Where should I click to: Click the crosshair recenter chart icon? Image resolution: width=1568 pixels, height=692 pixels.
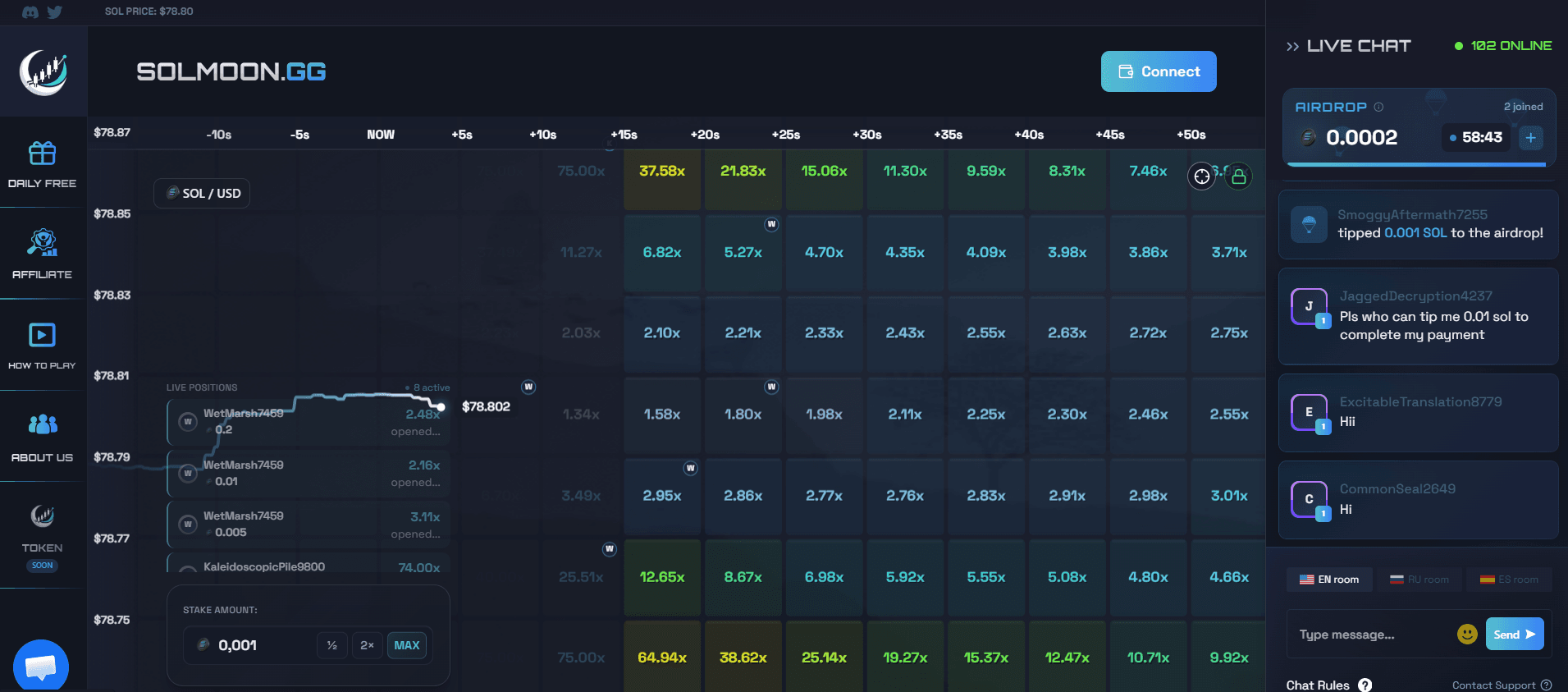1202,176
